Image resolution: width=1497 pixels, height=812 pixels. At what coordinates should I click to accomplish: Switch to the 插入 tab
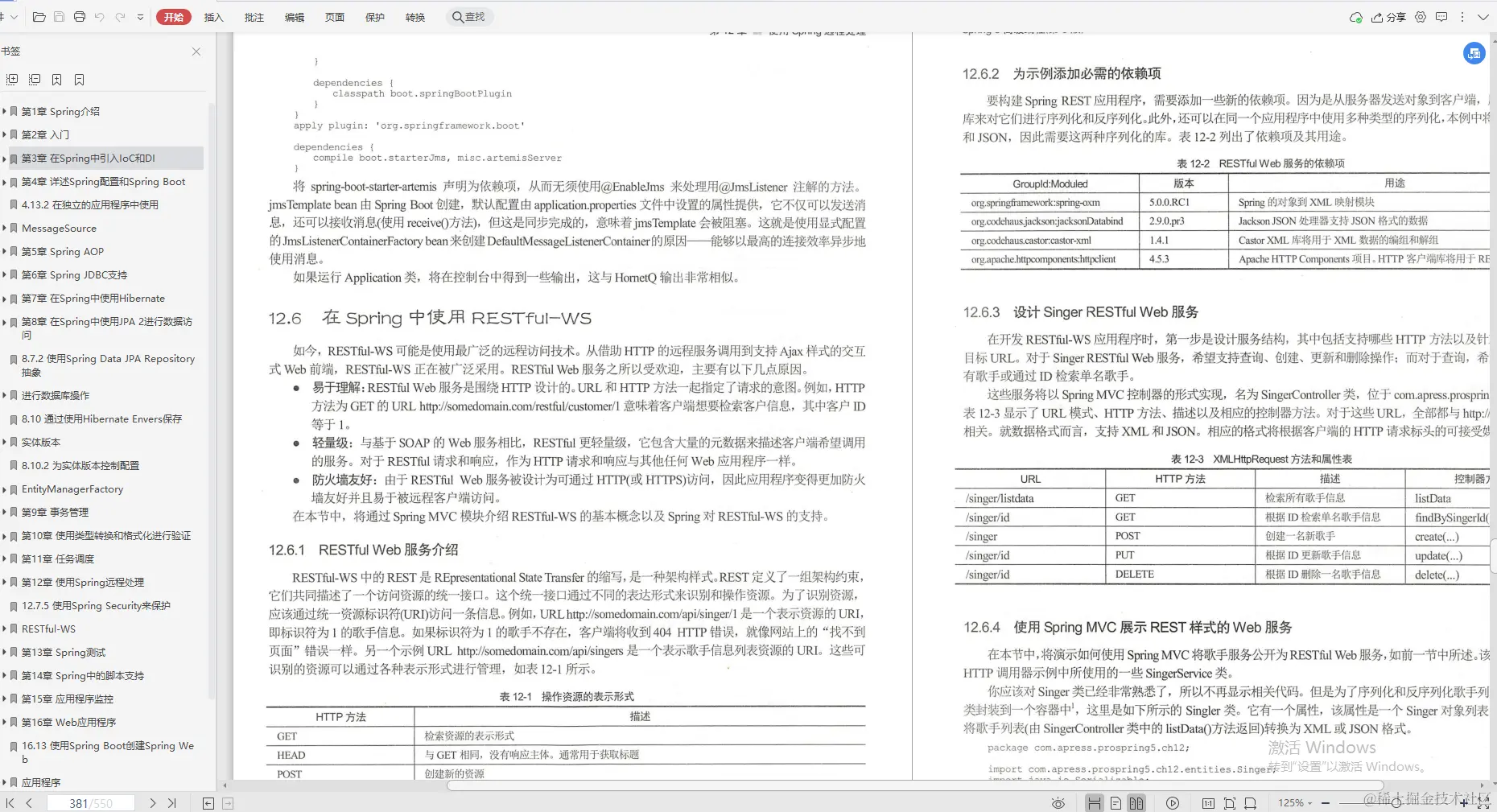pyautogui.click(x=213, y=17)
